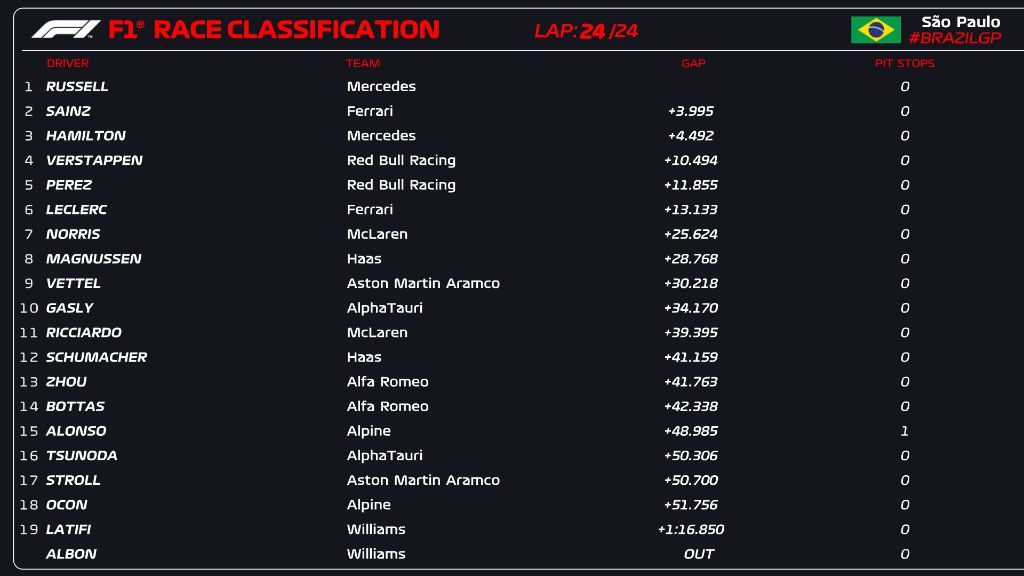The image size is (1024, 576).
Task: Select ALBON's OUT status
Action: coord(699,554)
